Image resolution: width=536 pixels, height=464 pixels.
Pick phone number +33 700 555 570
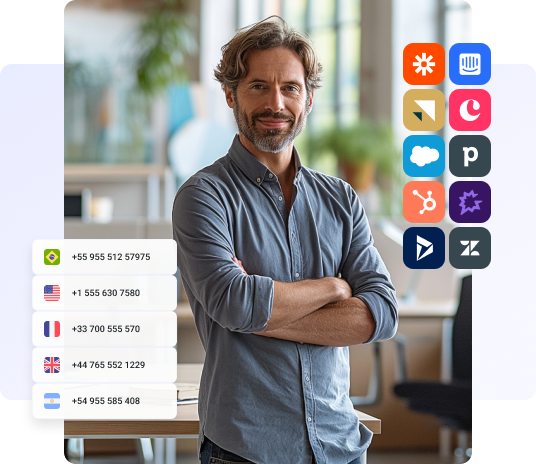click(x=105, y=329)
